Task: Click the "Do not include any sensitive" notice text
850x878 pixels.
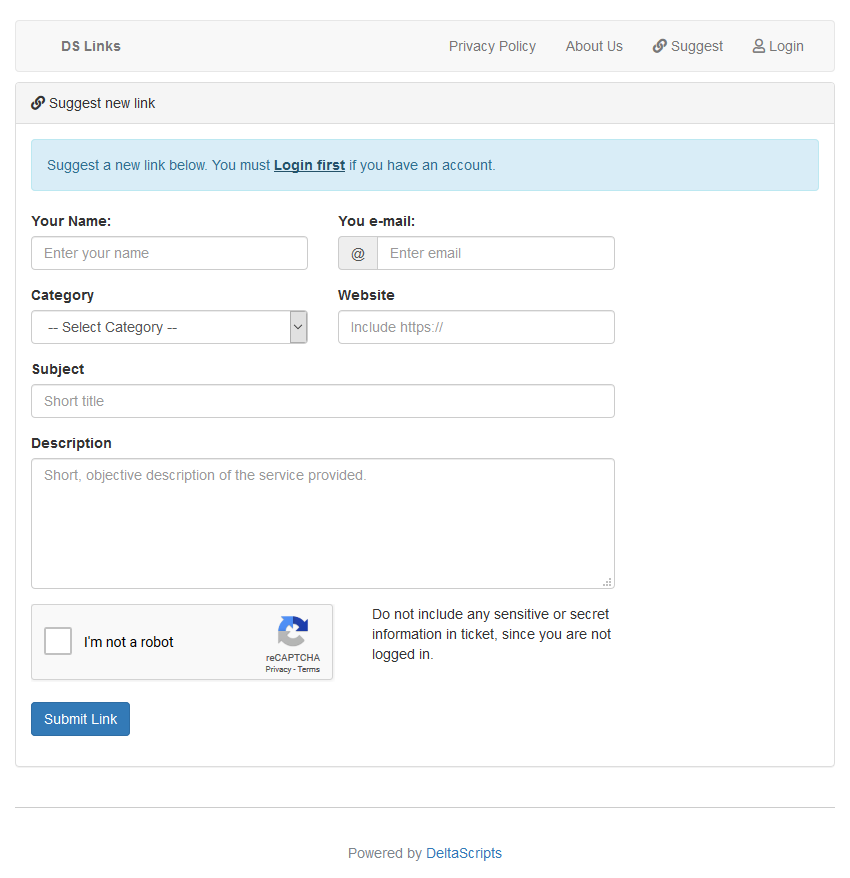Action: pos(492,634)
